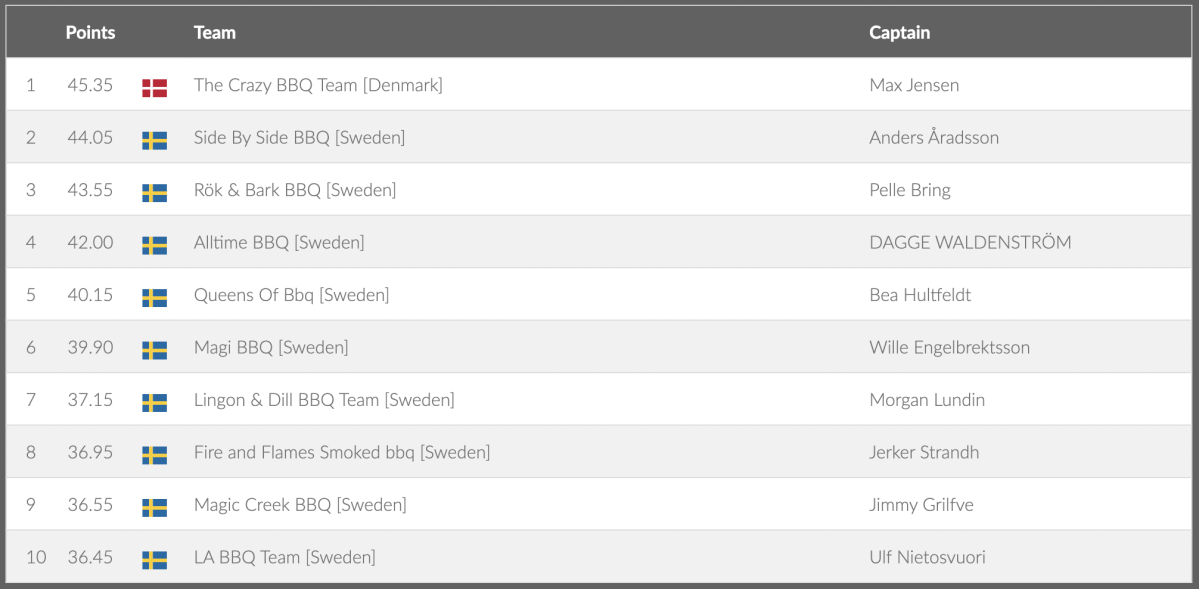Click the Sweden flag beside Queens Of Bbq

[154, 297]
